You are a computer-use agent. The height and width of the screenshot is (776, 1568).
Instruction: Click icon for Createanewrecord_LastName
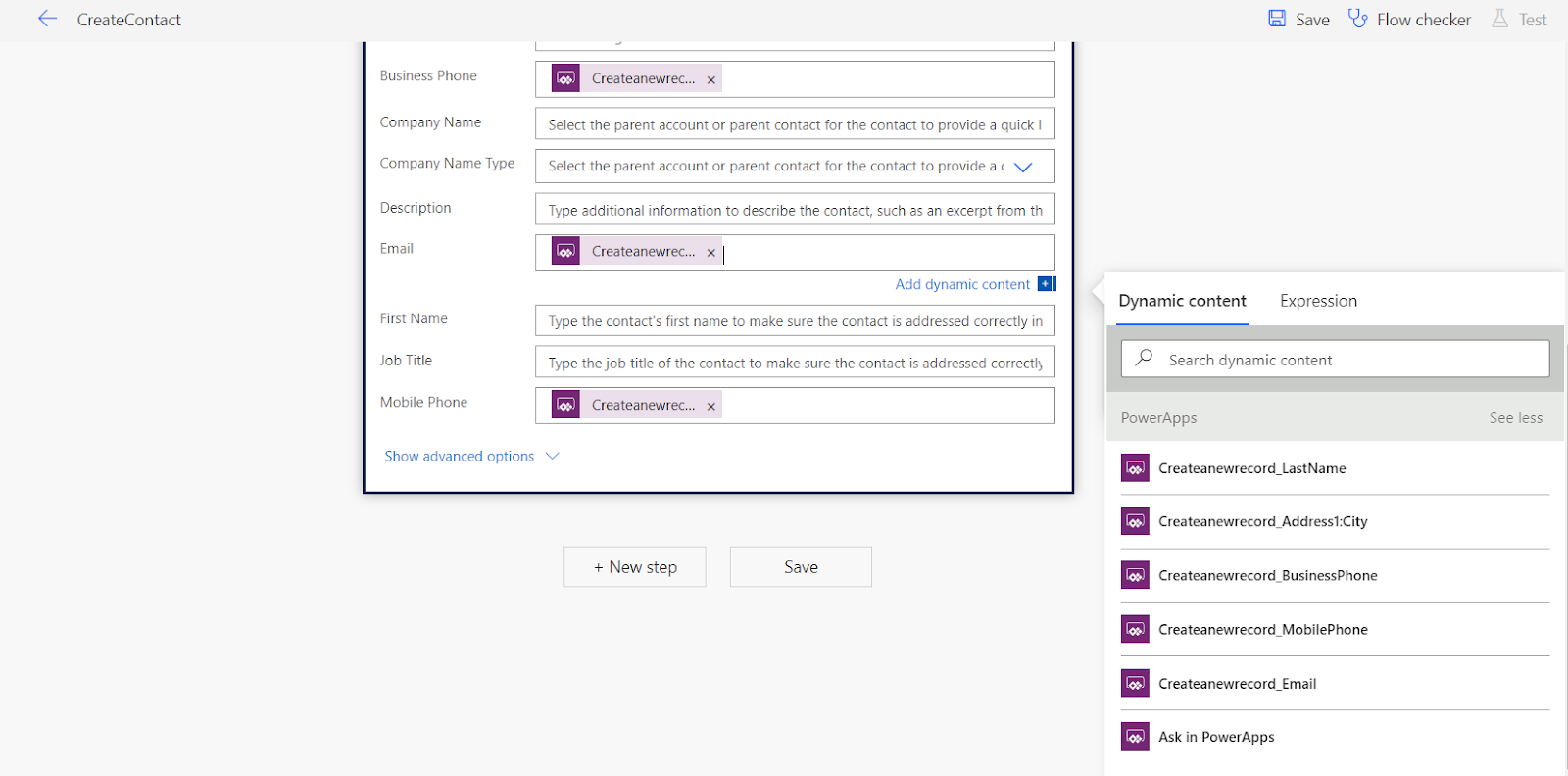coord(1135,468)
